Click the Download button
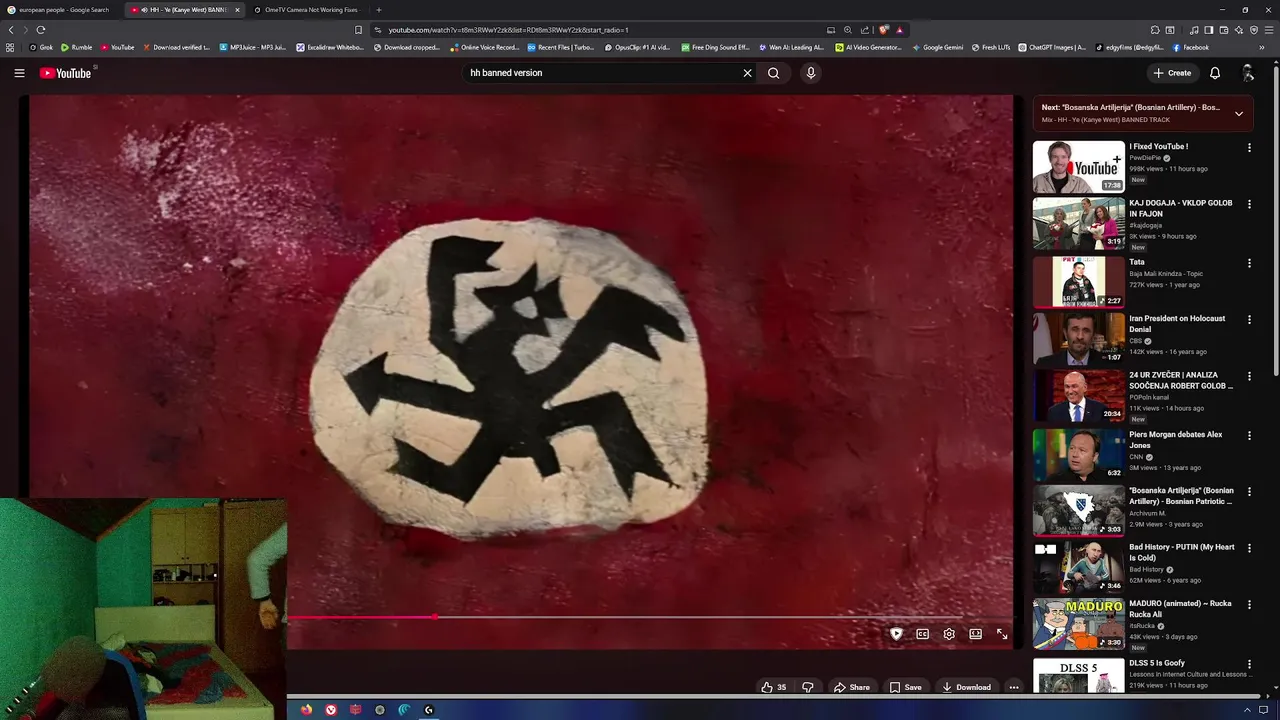 tap(966, 687)
